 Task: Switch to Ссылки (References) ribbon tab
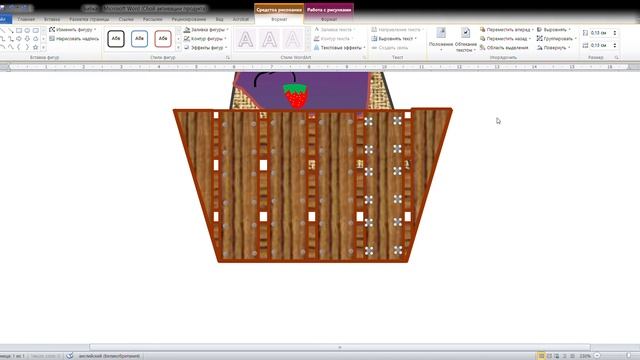(126, 19)
